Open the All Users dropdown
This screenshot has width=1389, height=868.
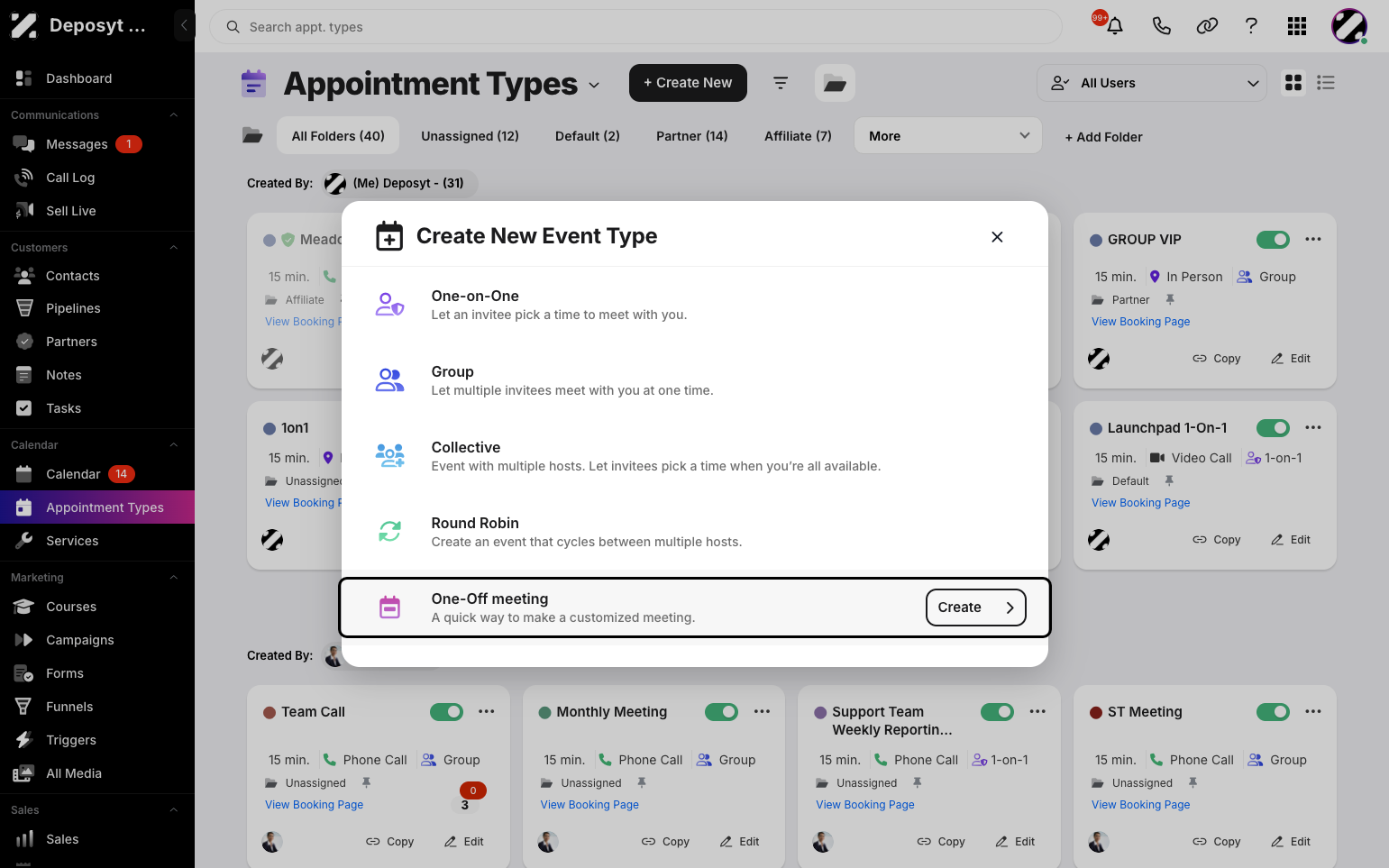click(x=1152, y=83)
